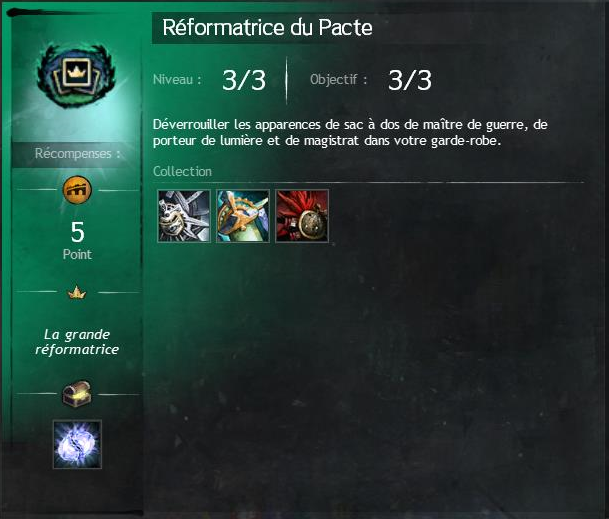Screen dimensions: 609x519
Task: Click the orange achievement points arch icon
Action: pos(77,190)
